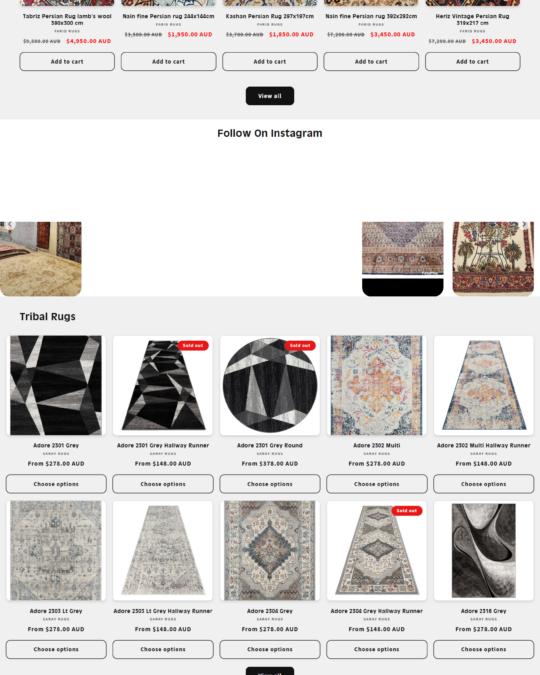Open Adore 2301 Grey Round rug thumbnail

(x=270, y=385)
